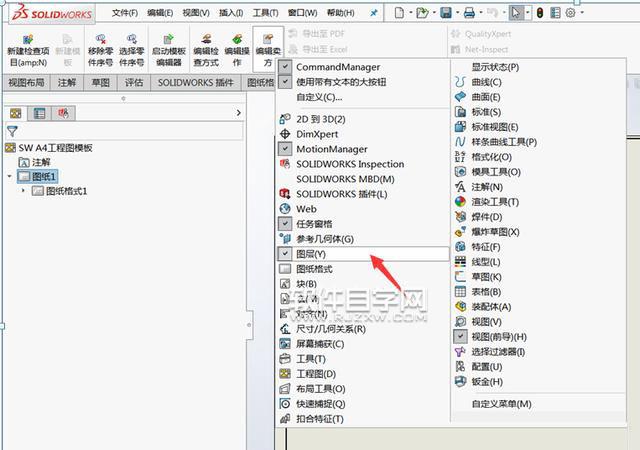Open dropdown arrow next to Options gear

(582, 13)
